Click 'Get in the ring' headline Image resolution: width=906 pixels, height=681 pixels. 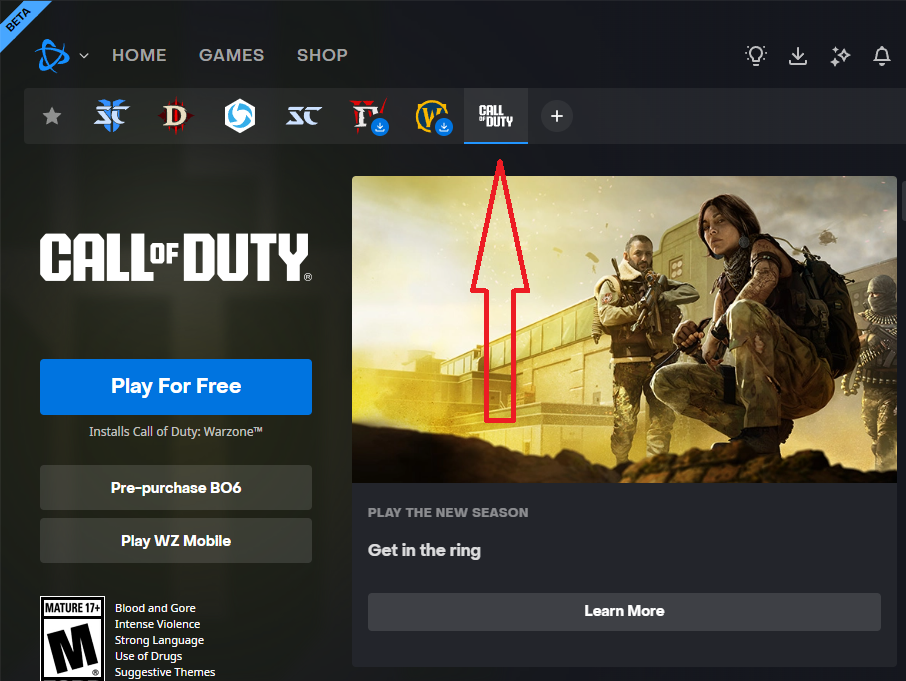point(424,550)
